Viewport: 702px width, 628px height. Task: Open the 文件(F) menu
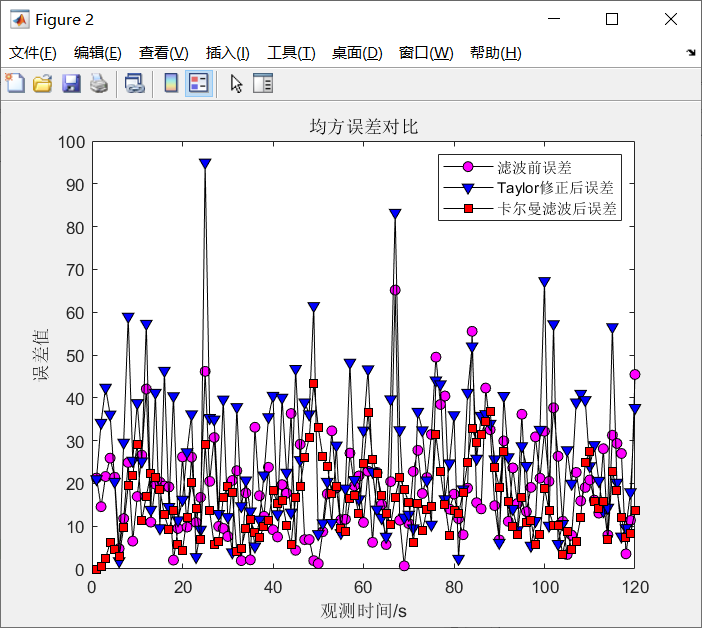(33, 53)
